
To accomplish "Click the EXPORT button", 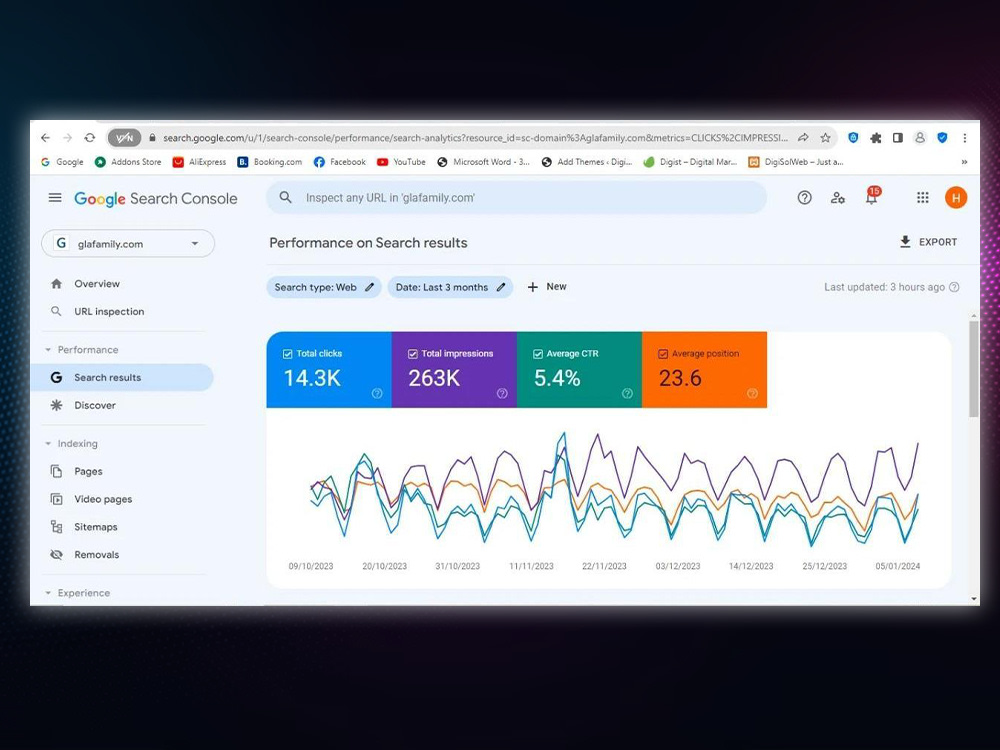I will [928, 242].
